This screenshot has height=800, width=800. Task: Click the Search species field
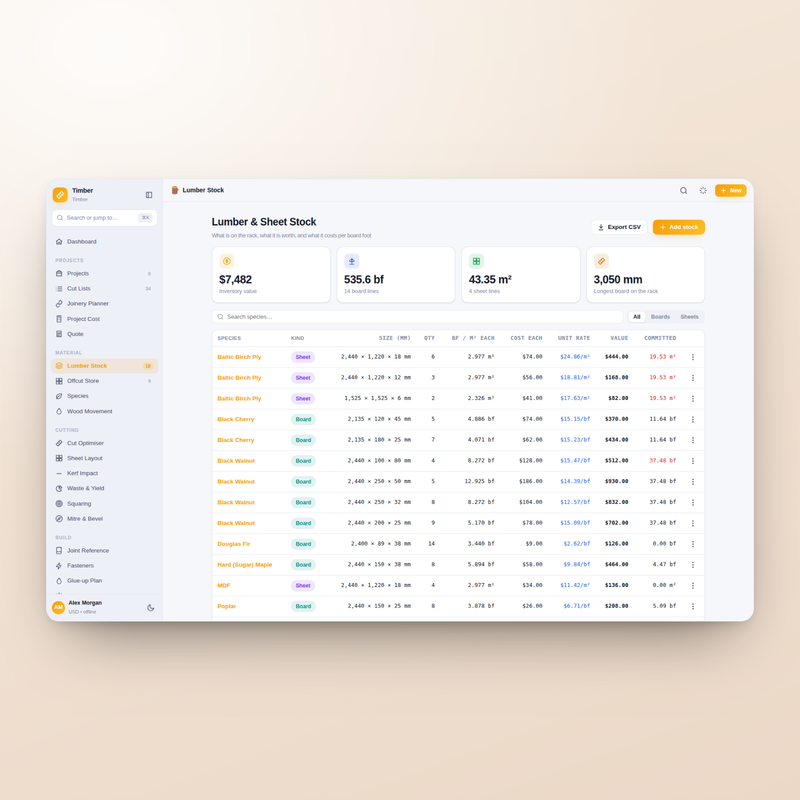pos(417,317)
